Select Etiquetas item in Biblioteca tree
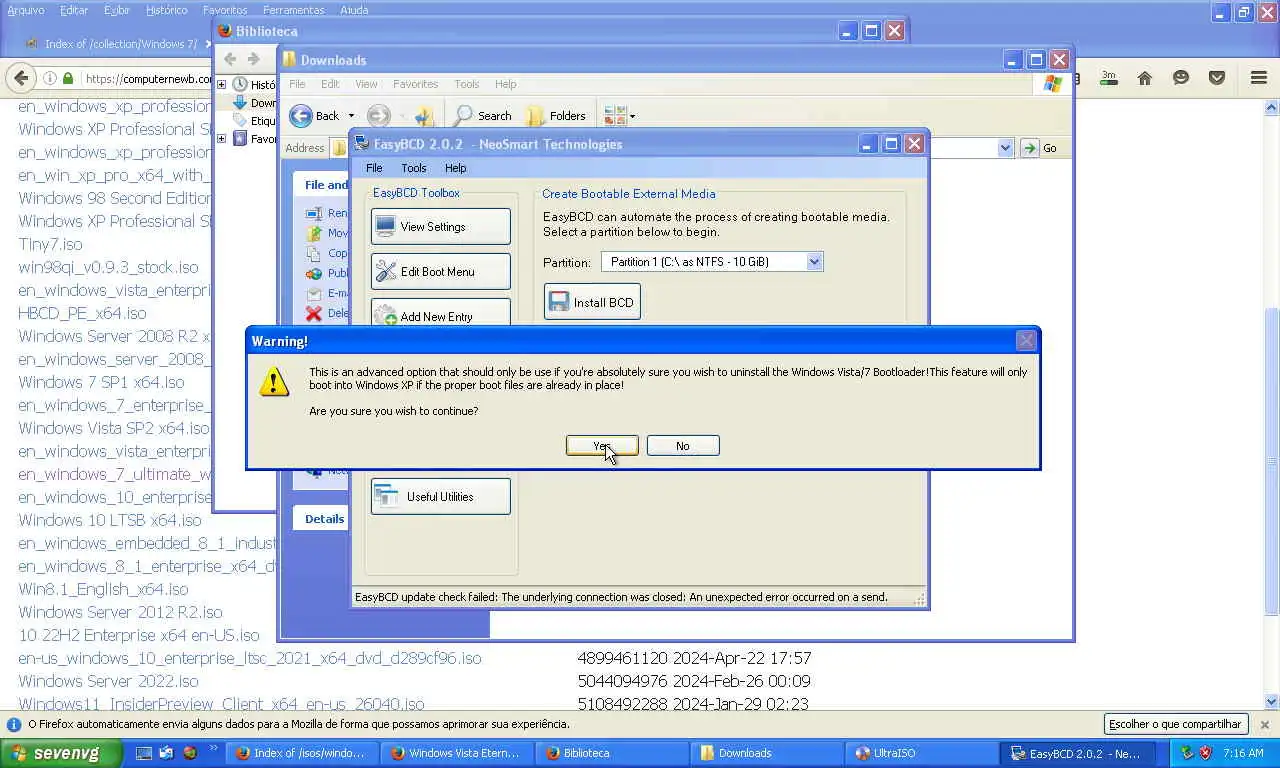 tap(255, 121)
